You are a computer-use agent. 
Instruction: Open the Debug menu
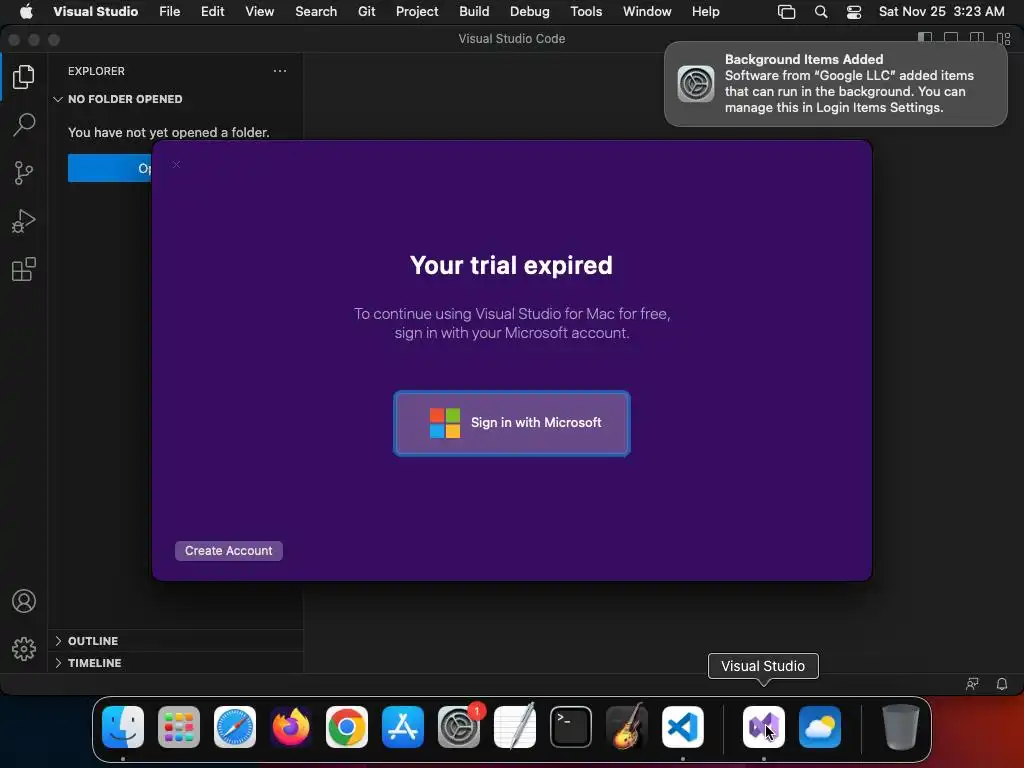tap(530, 11)
